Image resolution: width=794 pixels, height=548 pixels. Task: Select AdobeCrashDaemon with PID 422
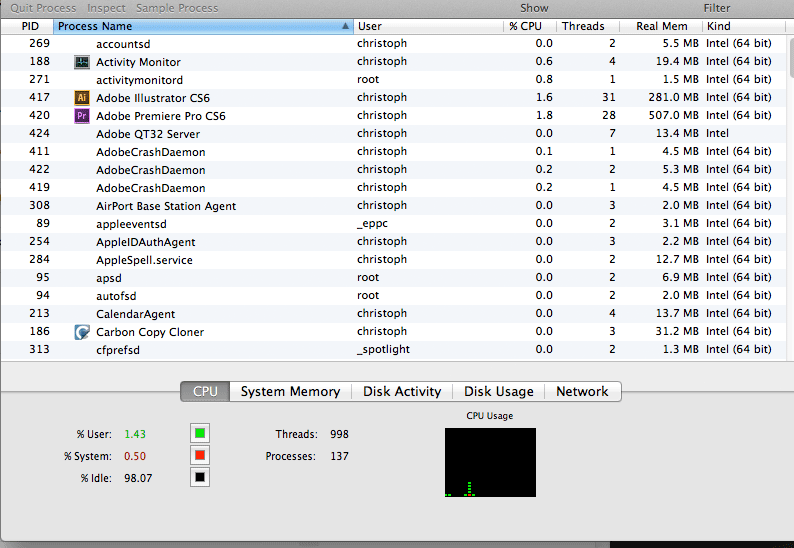[393, 170]
